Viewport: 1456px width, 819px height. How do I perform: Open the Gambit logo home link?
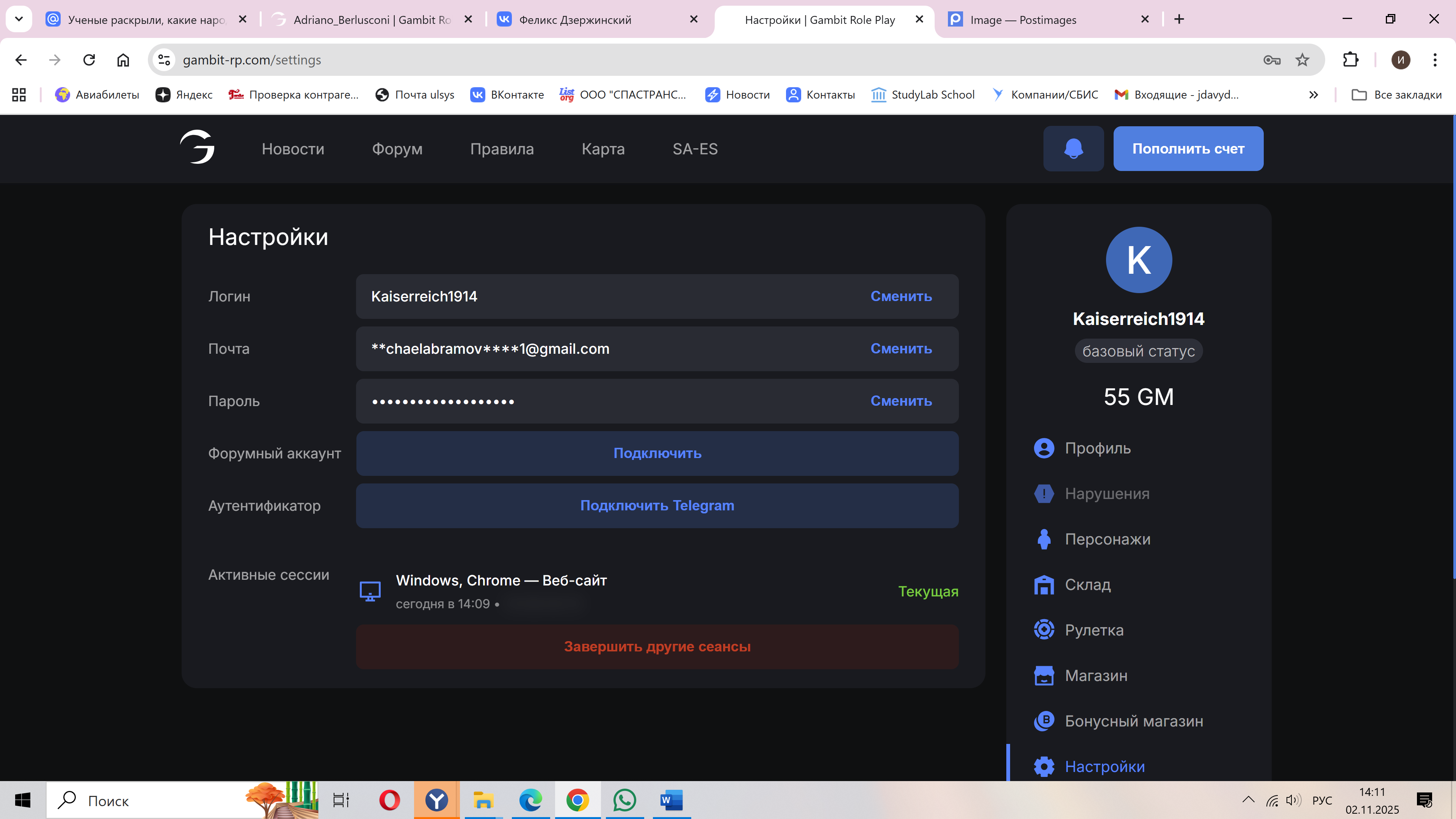[197, 147]
